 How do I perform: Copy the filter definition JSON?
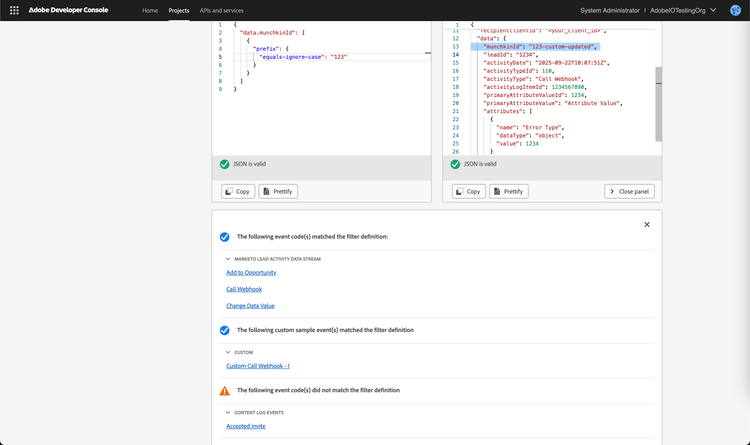(238, 191)
